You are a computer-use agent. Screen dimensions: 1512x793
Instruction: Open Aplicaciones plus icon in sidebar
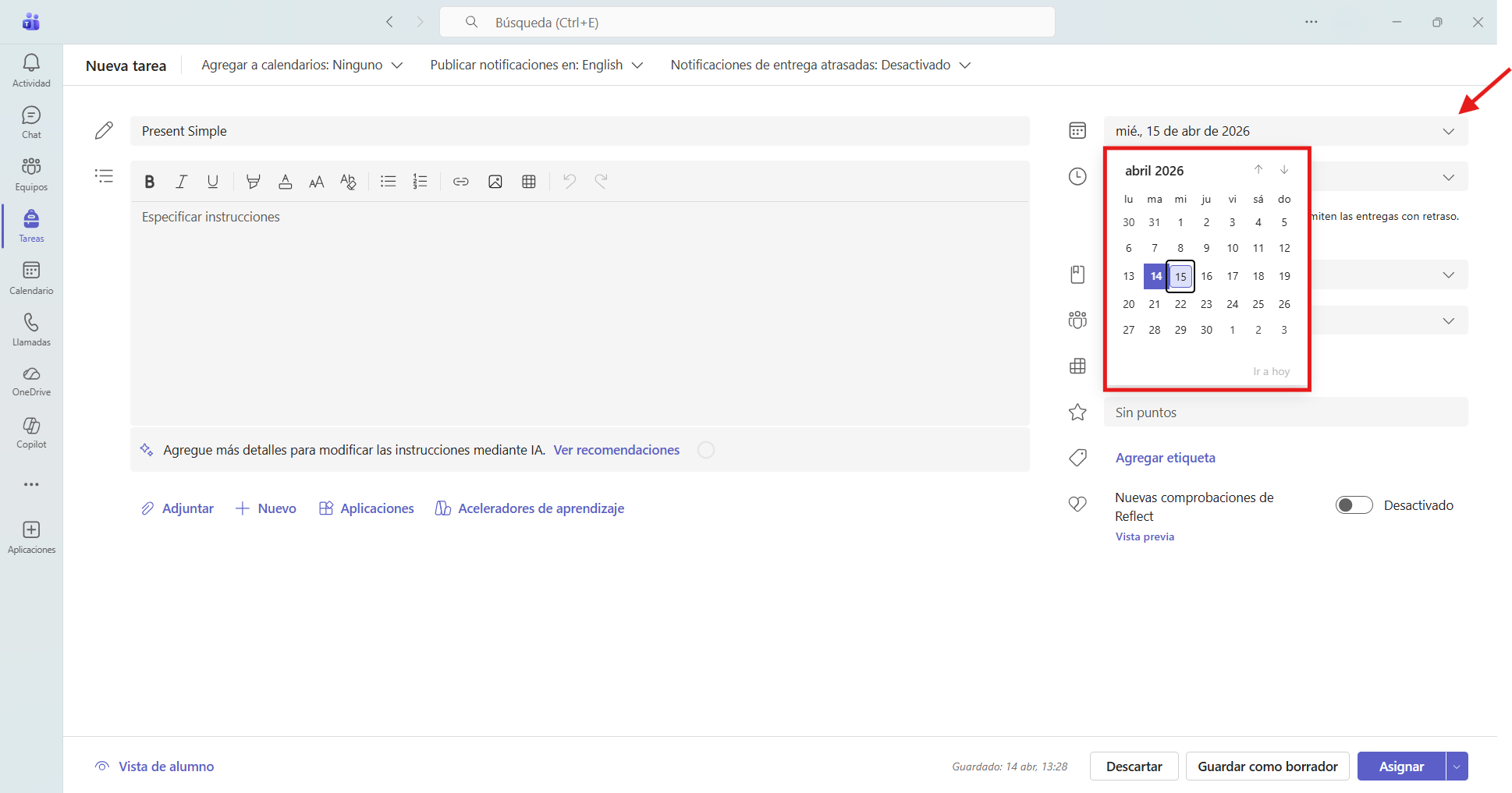(x=31, y=537)
